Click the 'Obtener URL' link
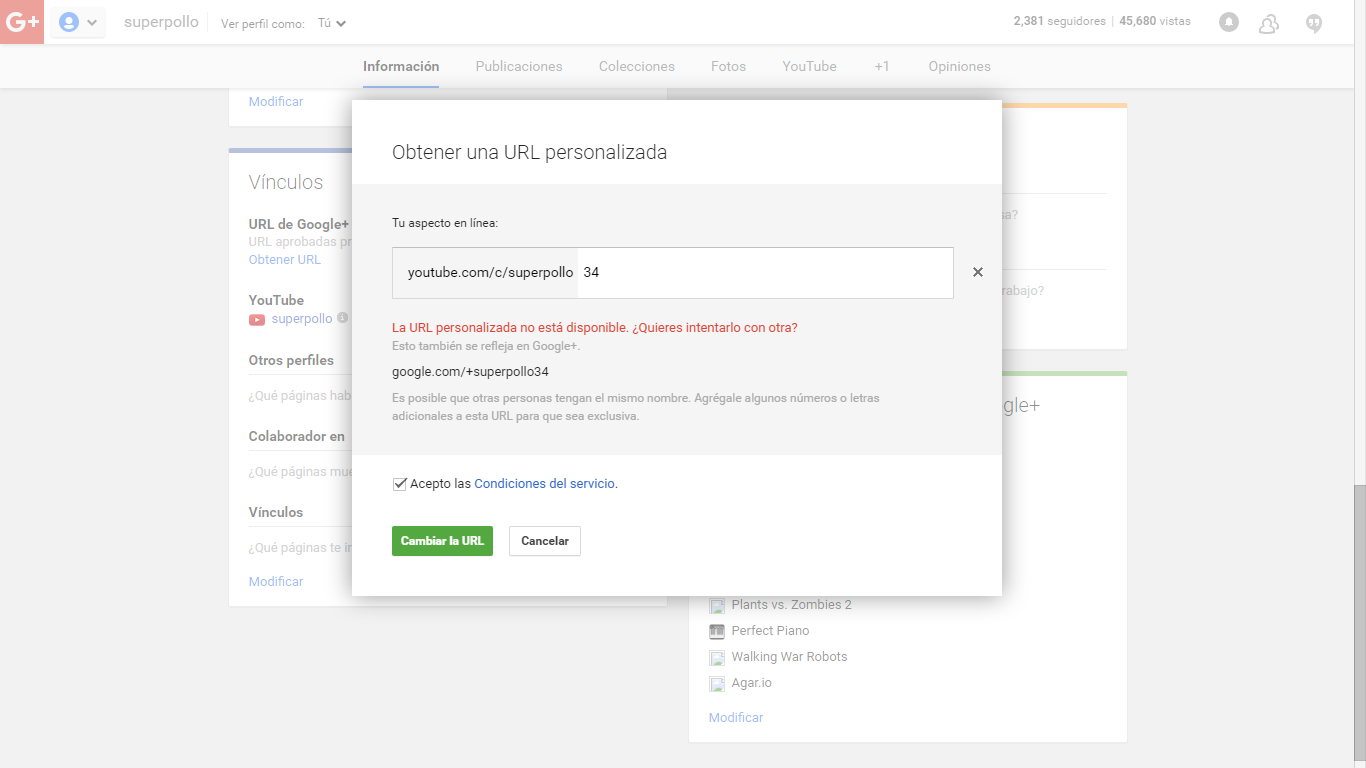 pos(285,260)
